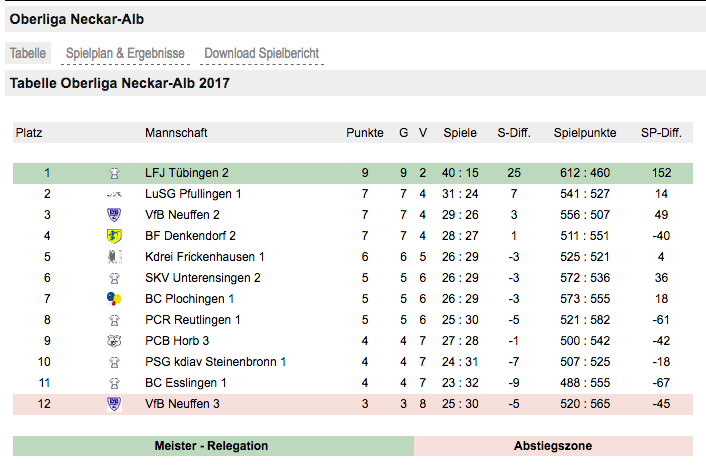Image resolution: width=706 pixels, height=472 pixels.
Task: Click the VfB Neuffen 2 club crest
Action: [x=114, y=215]
